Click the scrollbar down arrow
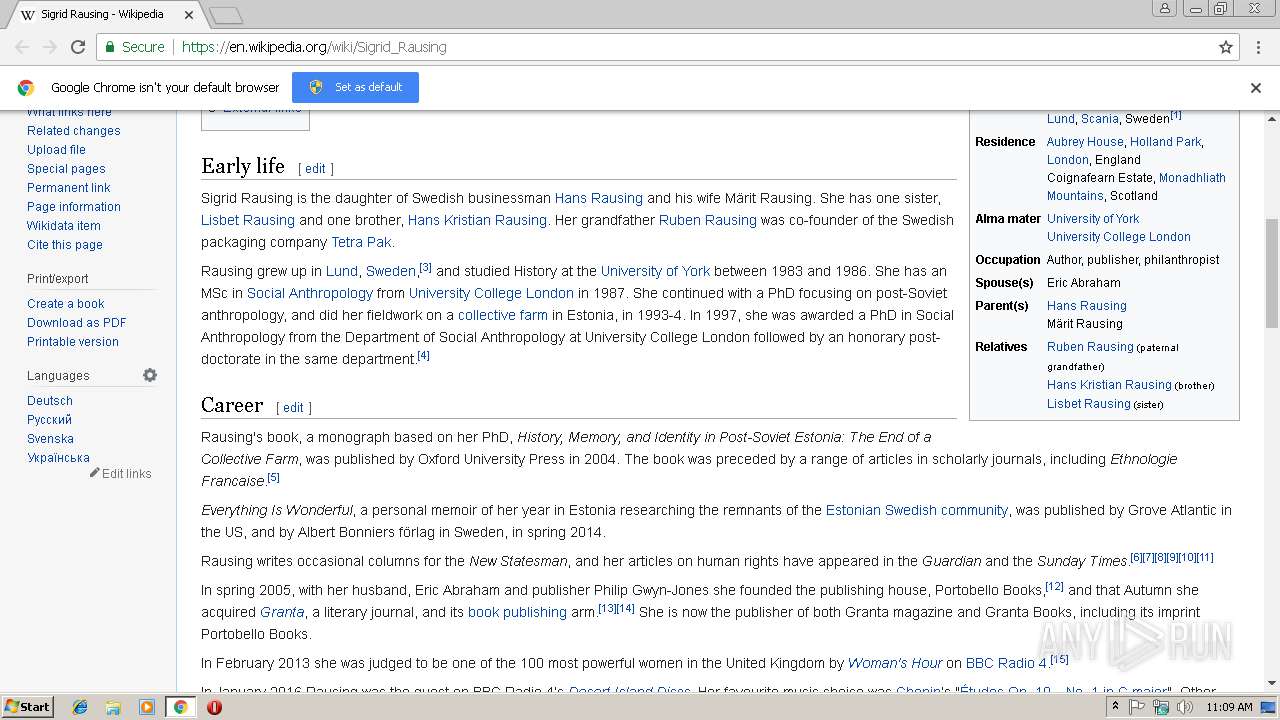Viewport: 1280px width, 720px height. (x=1272, y=684)
